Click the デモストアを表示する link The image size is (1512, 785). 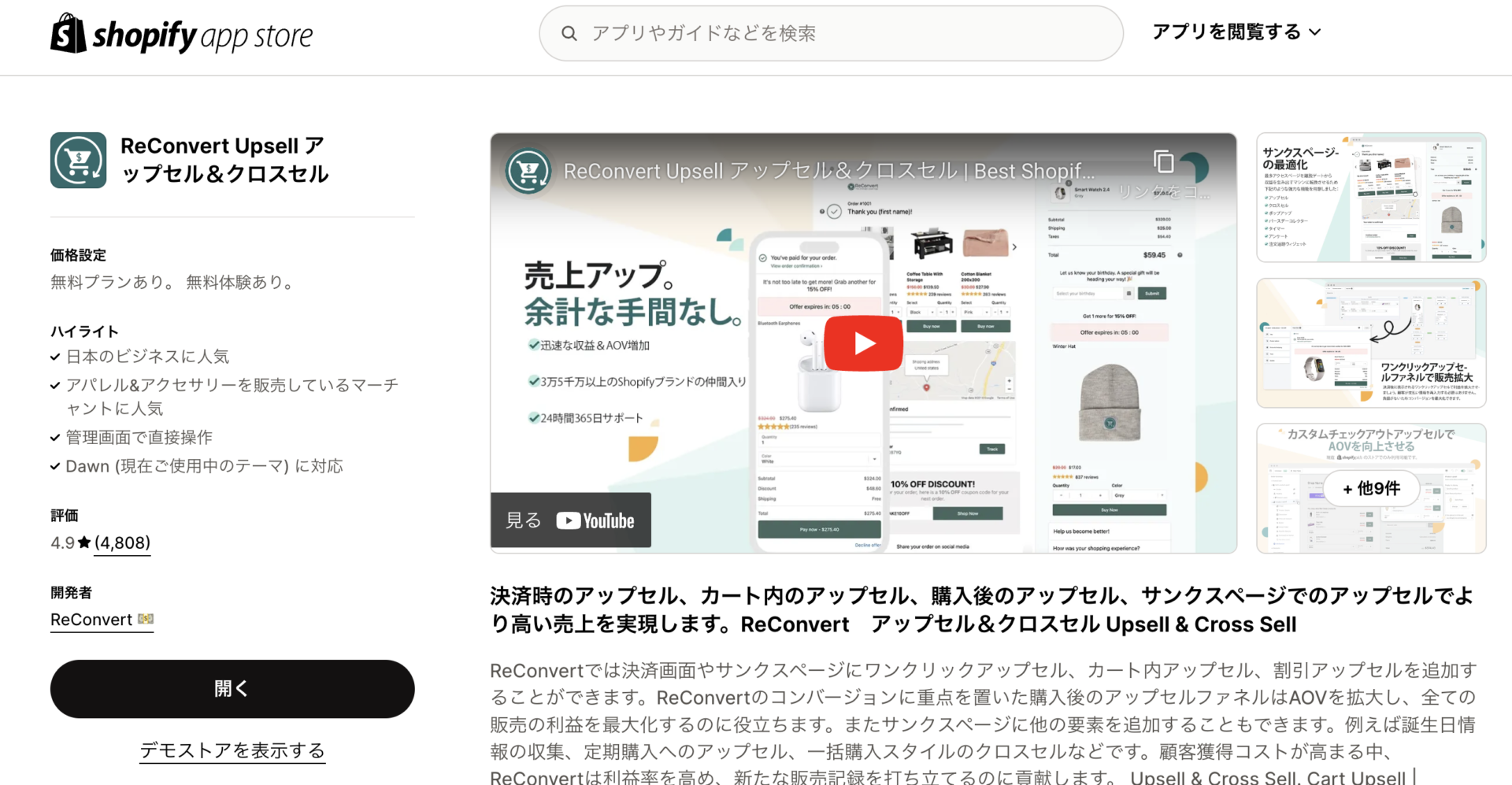pos(232,750)
